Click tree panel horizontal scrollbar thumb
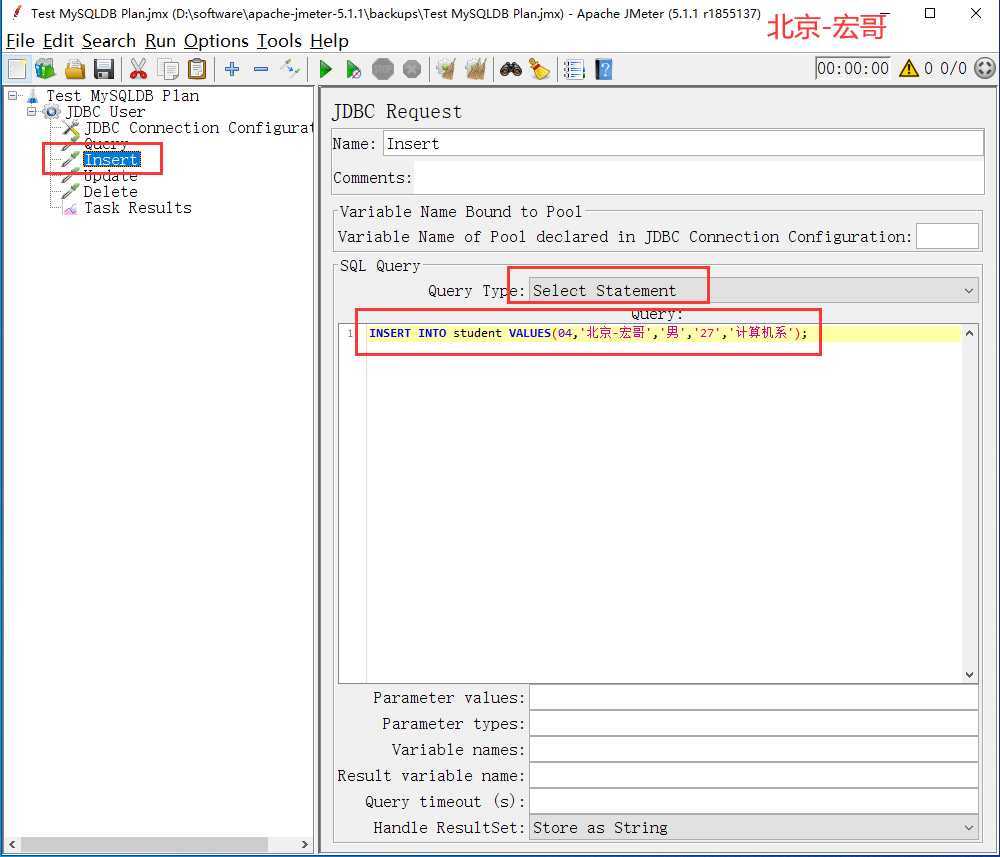This screenshot has width=1000, height=857. pos(145,844)
